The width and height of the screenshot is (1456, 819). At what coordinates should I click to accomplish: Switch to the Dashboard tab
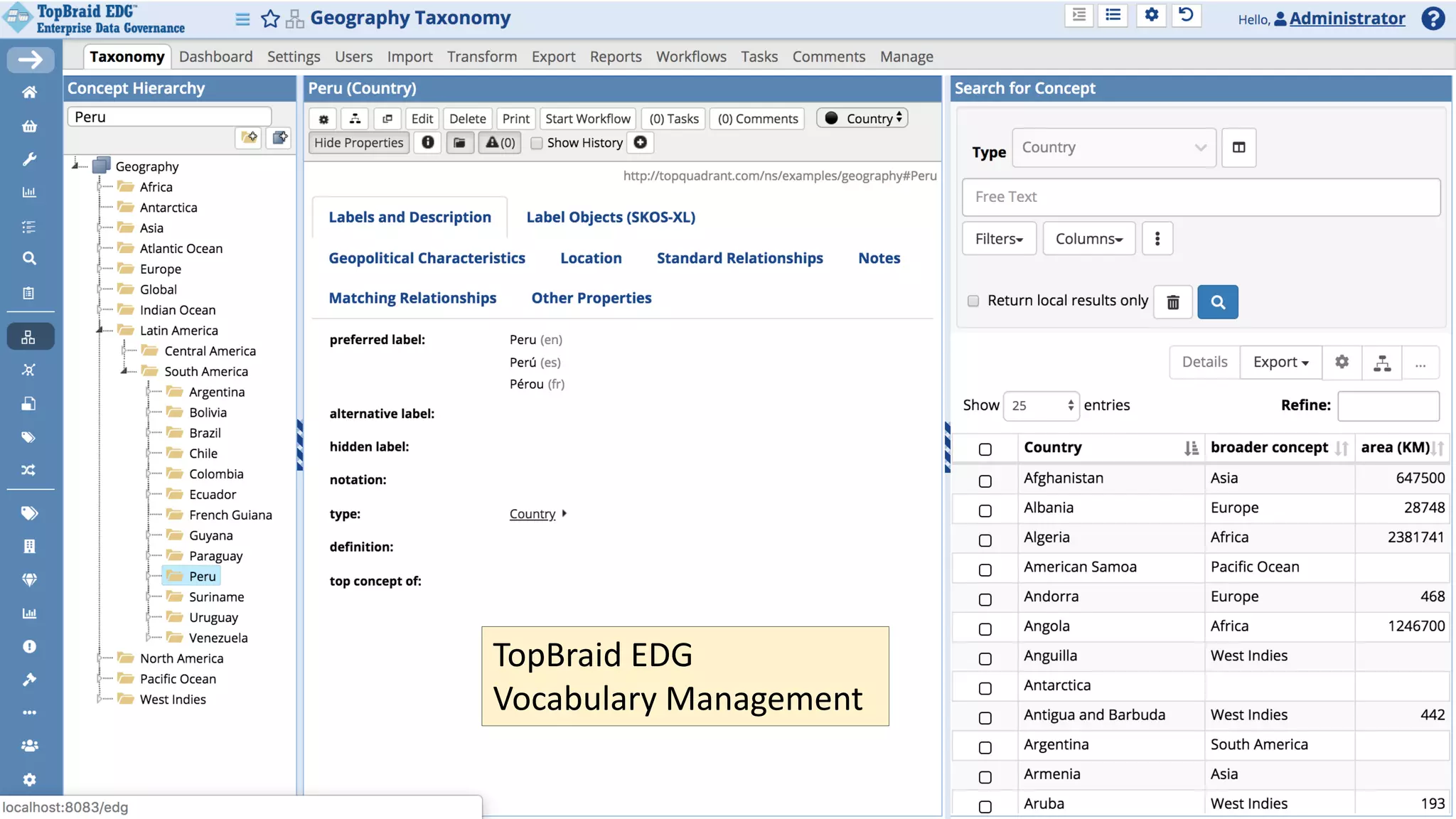[215, 56]
